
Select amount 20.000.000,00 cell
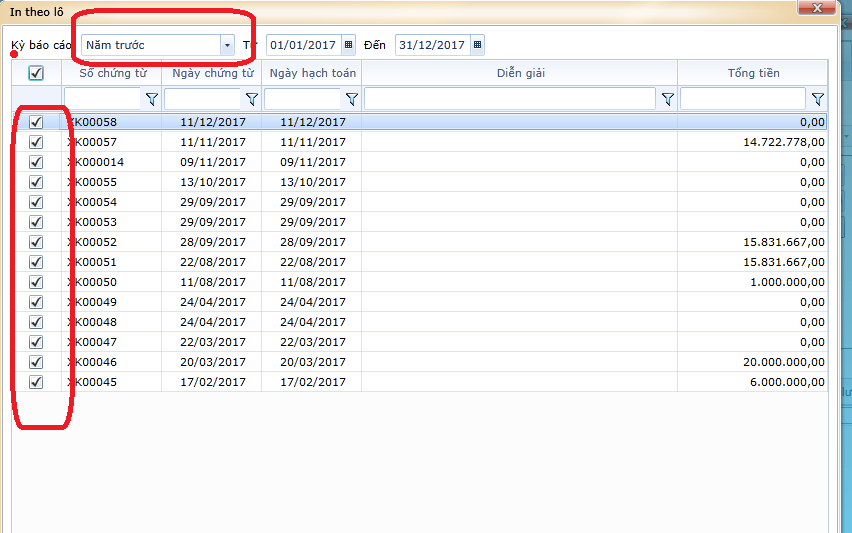click(x=753, y=362)
